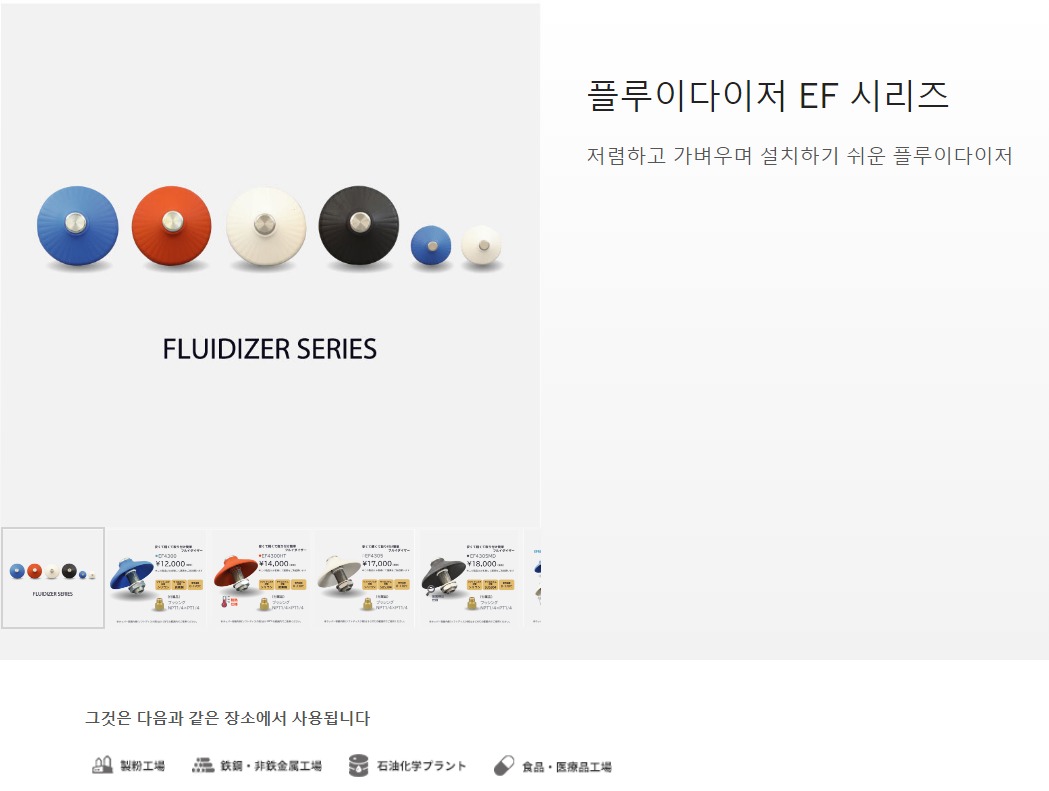Screen dimensions: 1049x791
Task: Click the food and pharmaceutical capsule icon
Action: point(504,766)
